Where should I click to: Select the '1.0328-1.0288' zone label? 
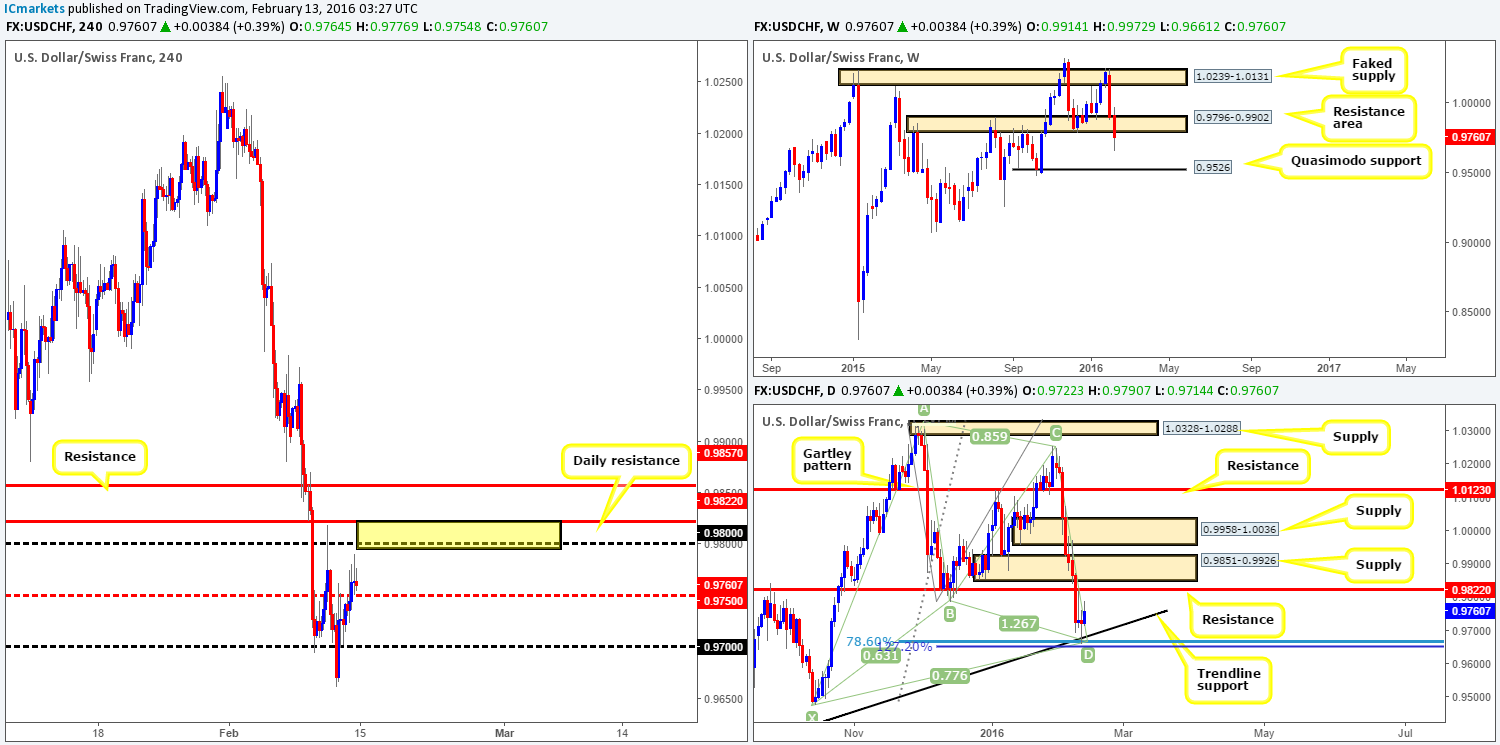[1203, 428]
